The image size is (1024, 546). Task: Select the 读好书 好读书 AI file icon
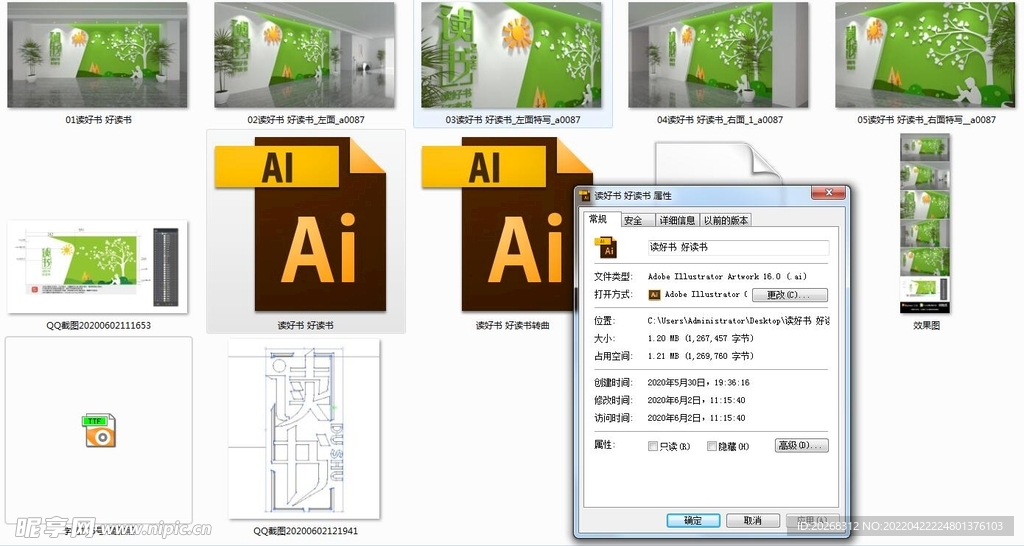pyautogui.click(x=300, y=224)
